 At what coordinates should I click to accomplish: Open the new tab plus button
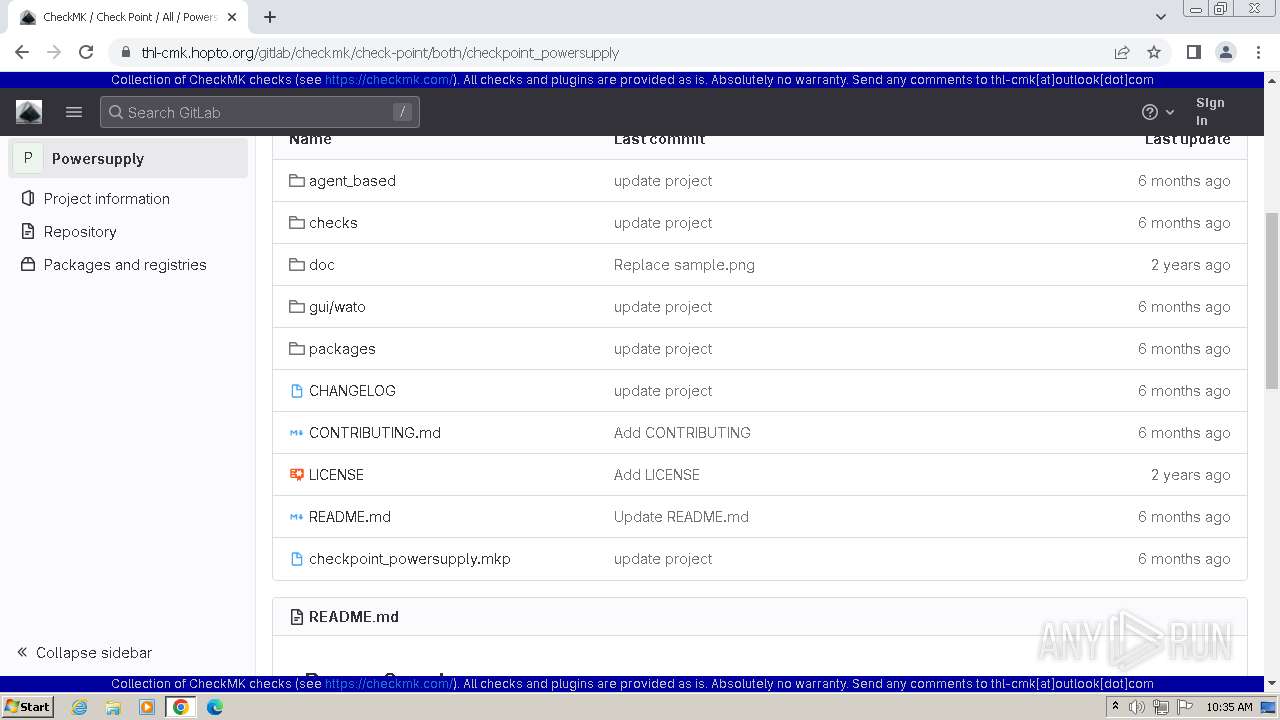click(x=270, y=17)
